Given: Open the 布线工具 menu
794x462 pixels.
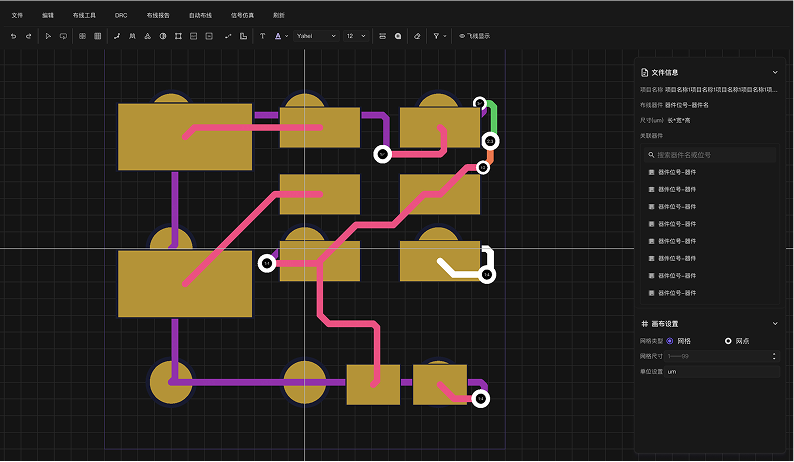Looking at the screenshot, I should 84,16.
